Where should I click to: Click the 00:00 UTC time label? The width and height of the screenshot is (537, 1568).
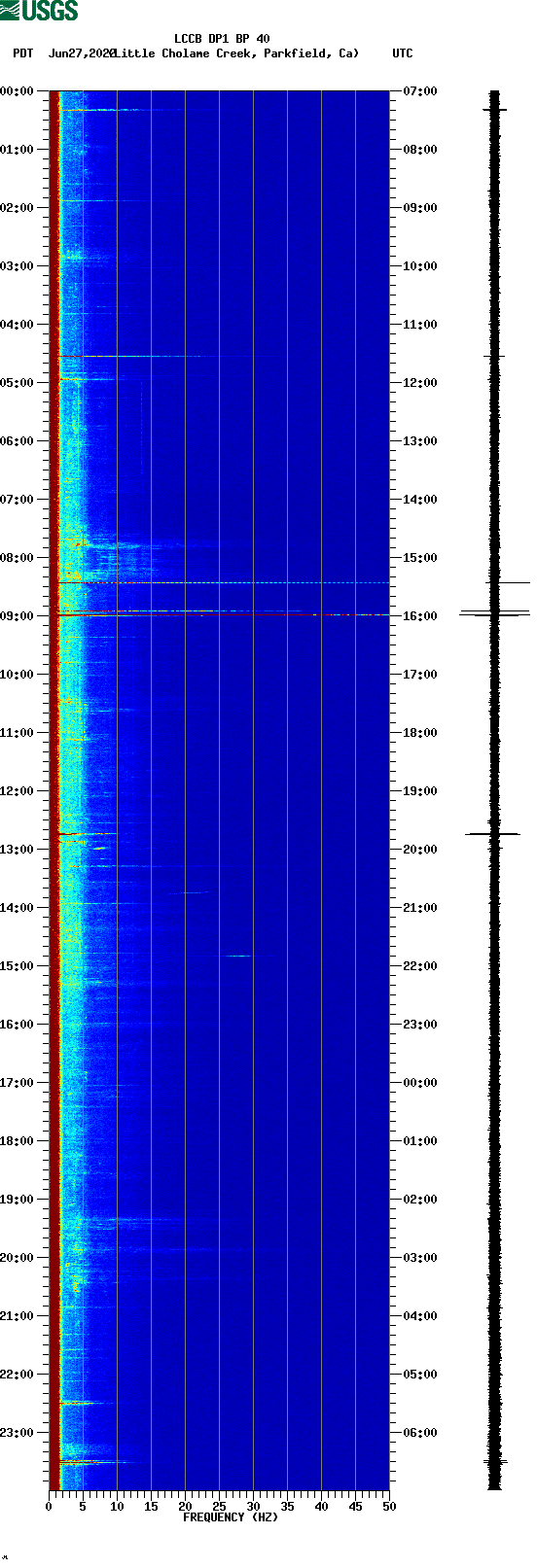(x=420, y=1083)
